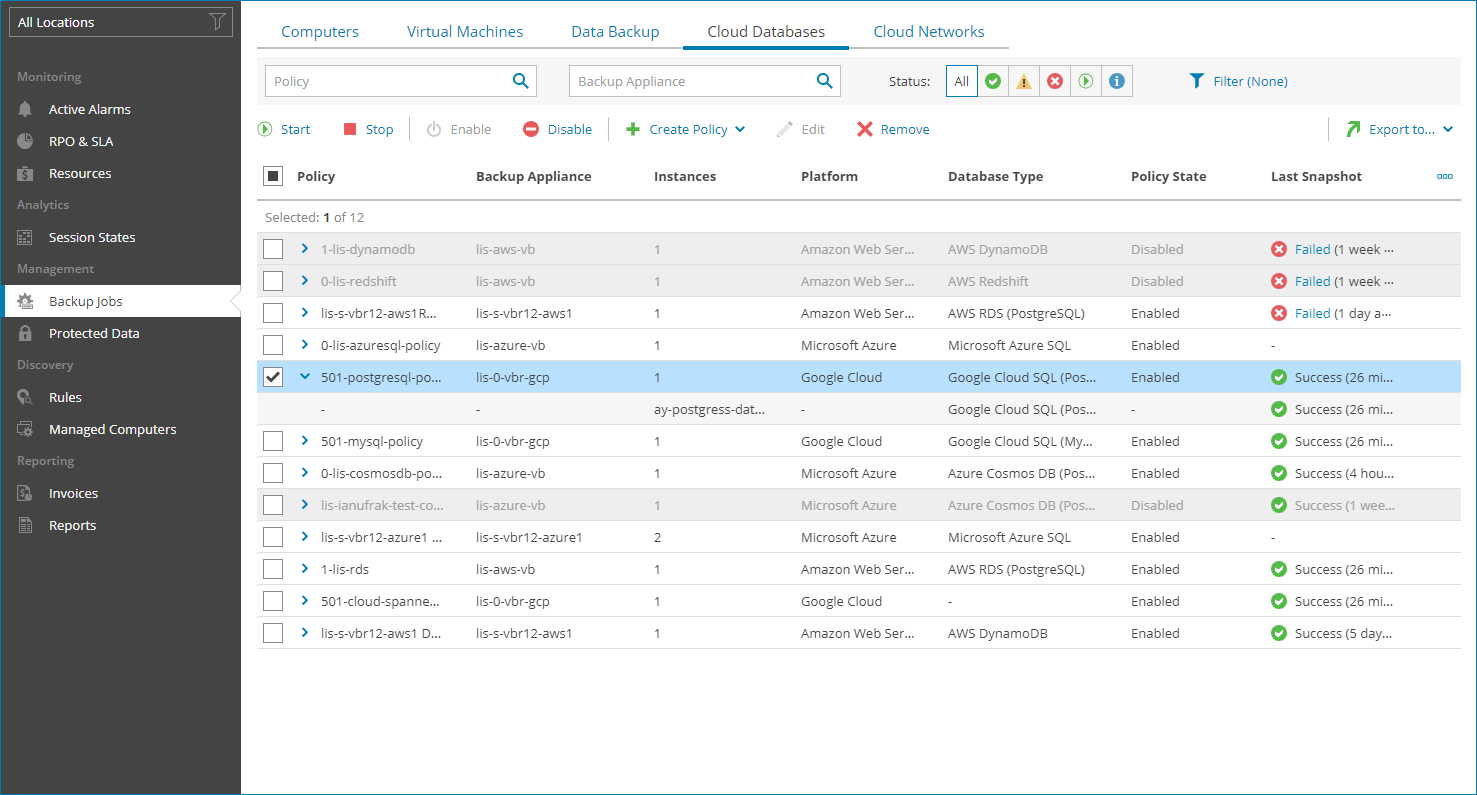Check the 1-lis-dynamodb policy checkbox
The height and width of the screenshot is (795, 1477).
pos(273,249)
